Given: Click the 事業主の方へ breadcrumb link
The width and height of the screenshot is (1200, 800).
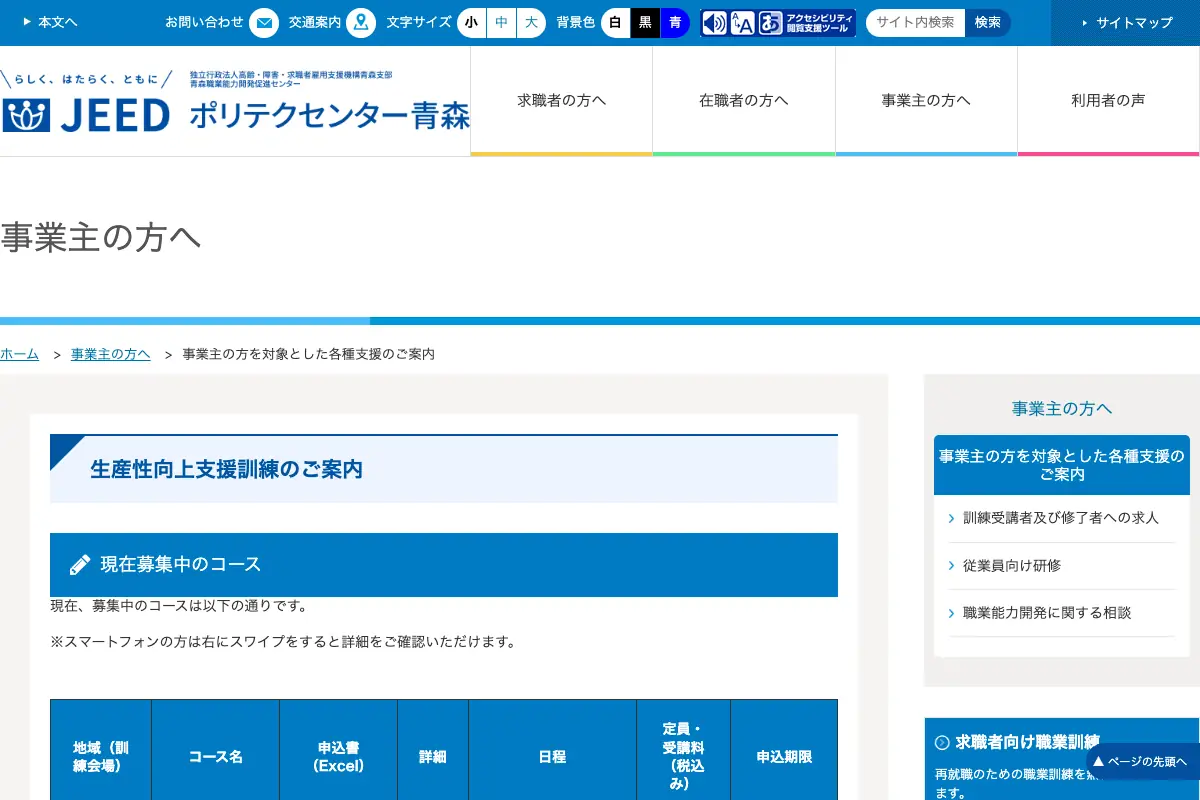Looking at the screenshot, I should click(x=111, y=354).
